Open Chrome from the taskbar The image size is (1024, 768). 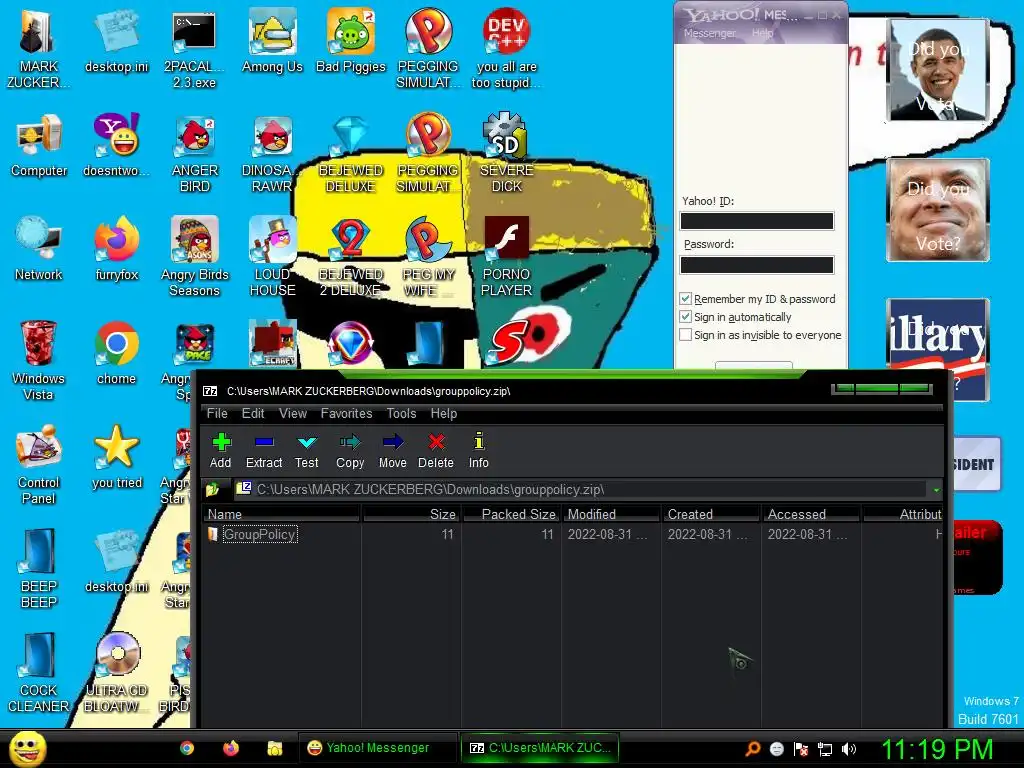[x=187, y=748]
